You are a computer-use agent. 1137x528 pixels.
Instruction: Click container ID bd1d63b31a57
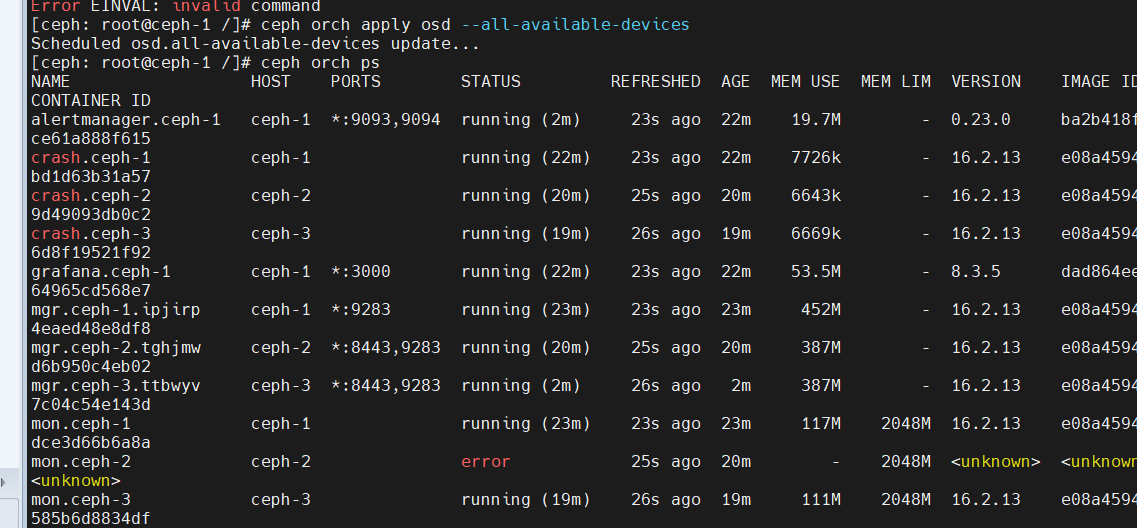pyautogui.click(x=91, y=176)
